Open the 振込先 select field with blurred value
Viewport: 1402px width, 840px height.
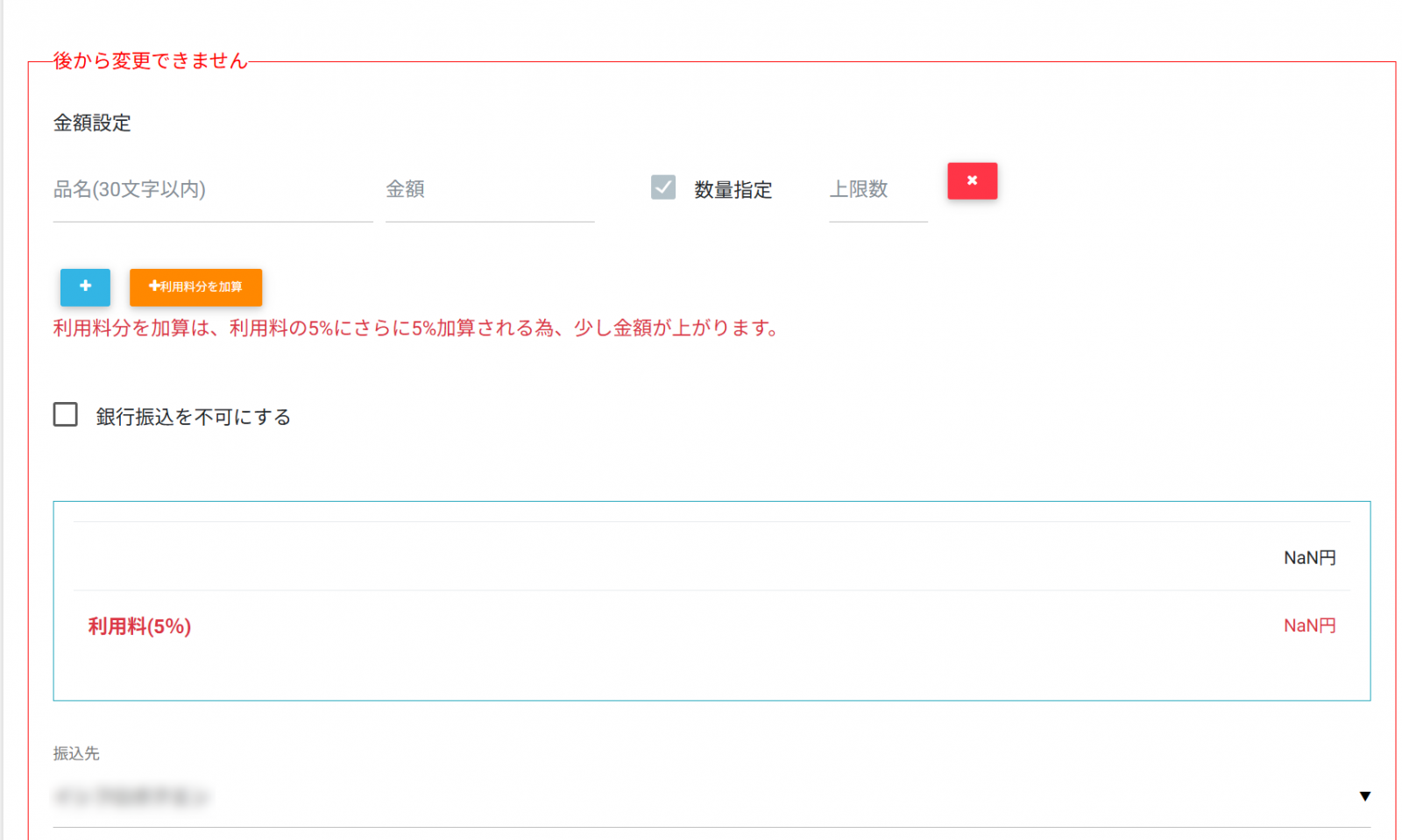[613, 797]
